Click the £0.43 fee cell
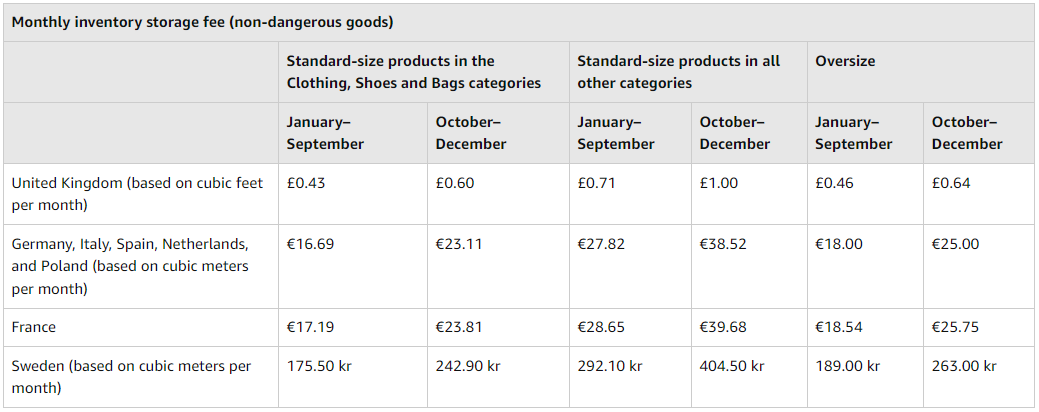The height and width of the screenshot is (412, 1039). (x=305, y=183)
